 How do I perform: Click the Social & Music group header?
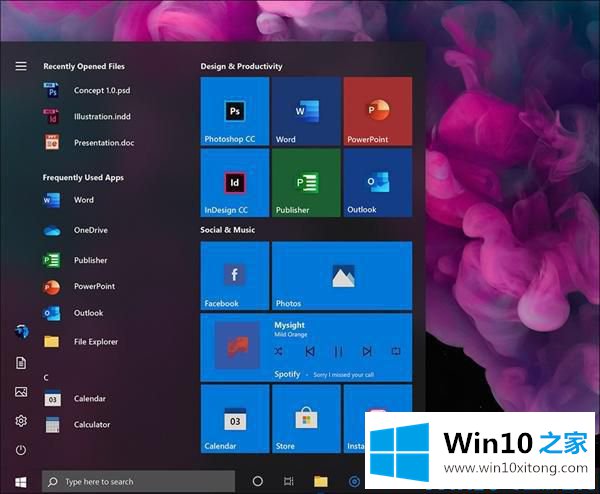[227, 230]
